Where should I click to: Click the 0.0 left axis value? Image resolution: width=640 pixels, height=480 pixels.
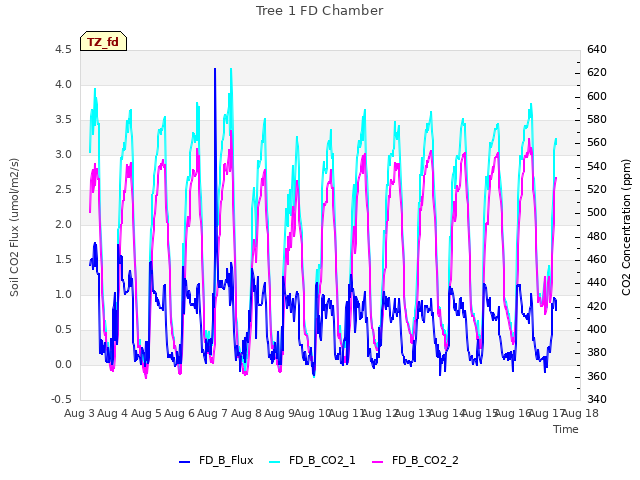(x=63, y=364)
